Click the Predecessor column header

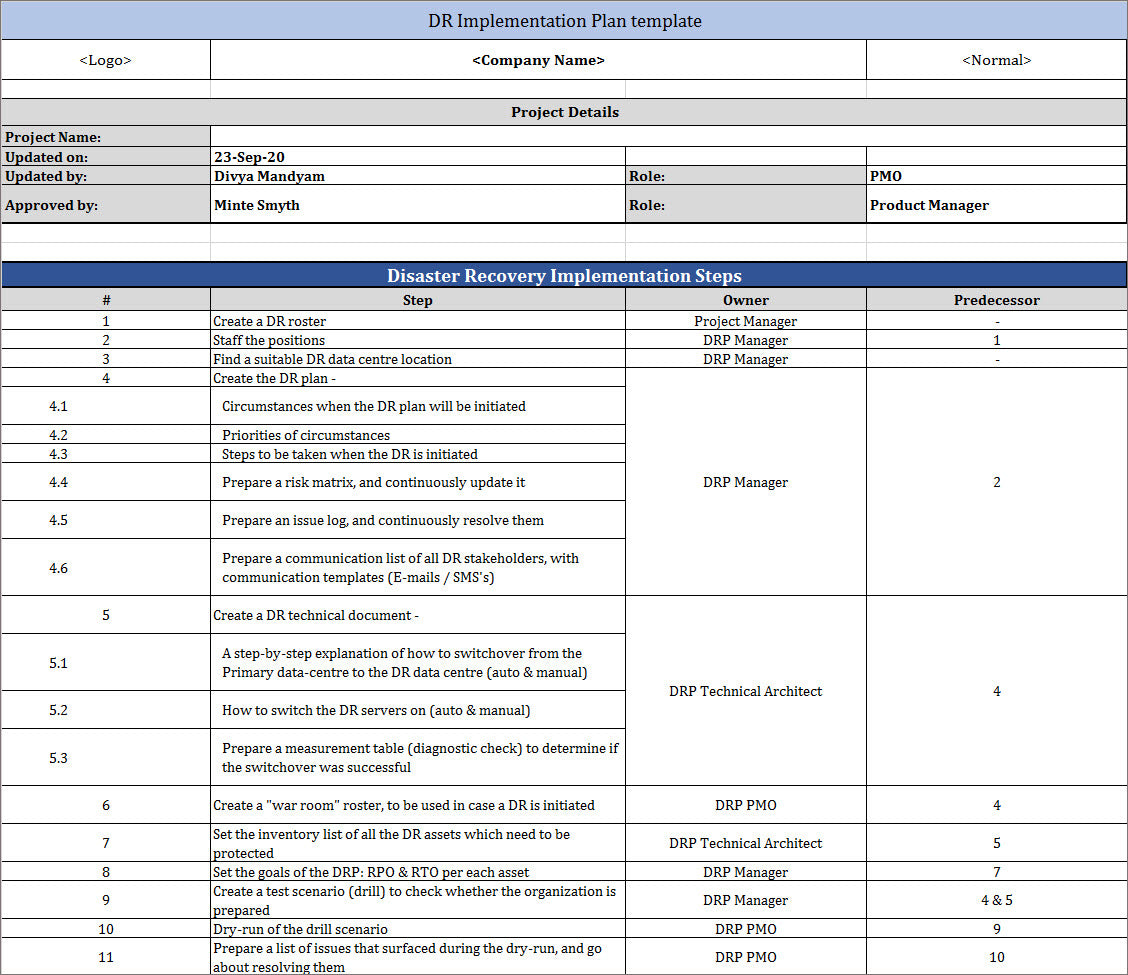pyautogui.click(x=996, y=300)
